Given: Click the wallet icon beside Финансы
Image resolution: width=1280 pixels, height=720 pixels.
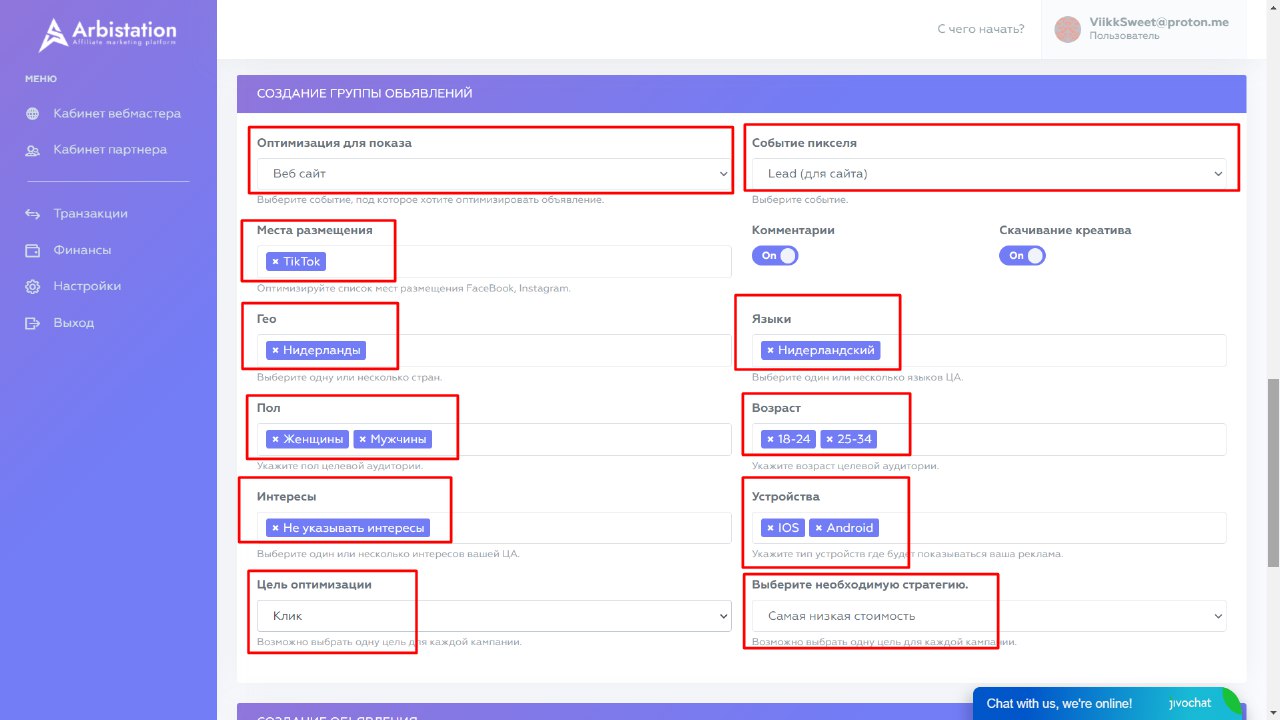Looking at the screenshot, I should [33, 250].
